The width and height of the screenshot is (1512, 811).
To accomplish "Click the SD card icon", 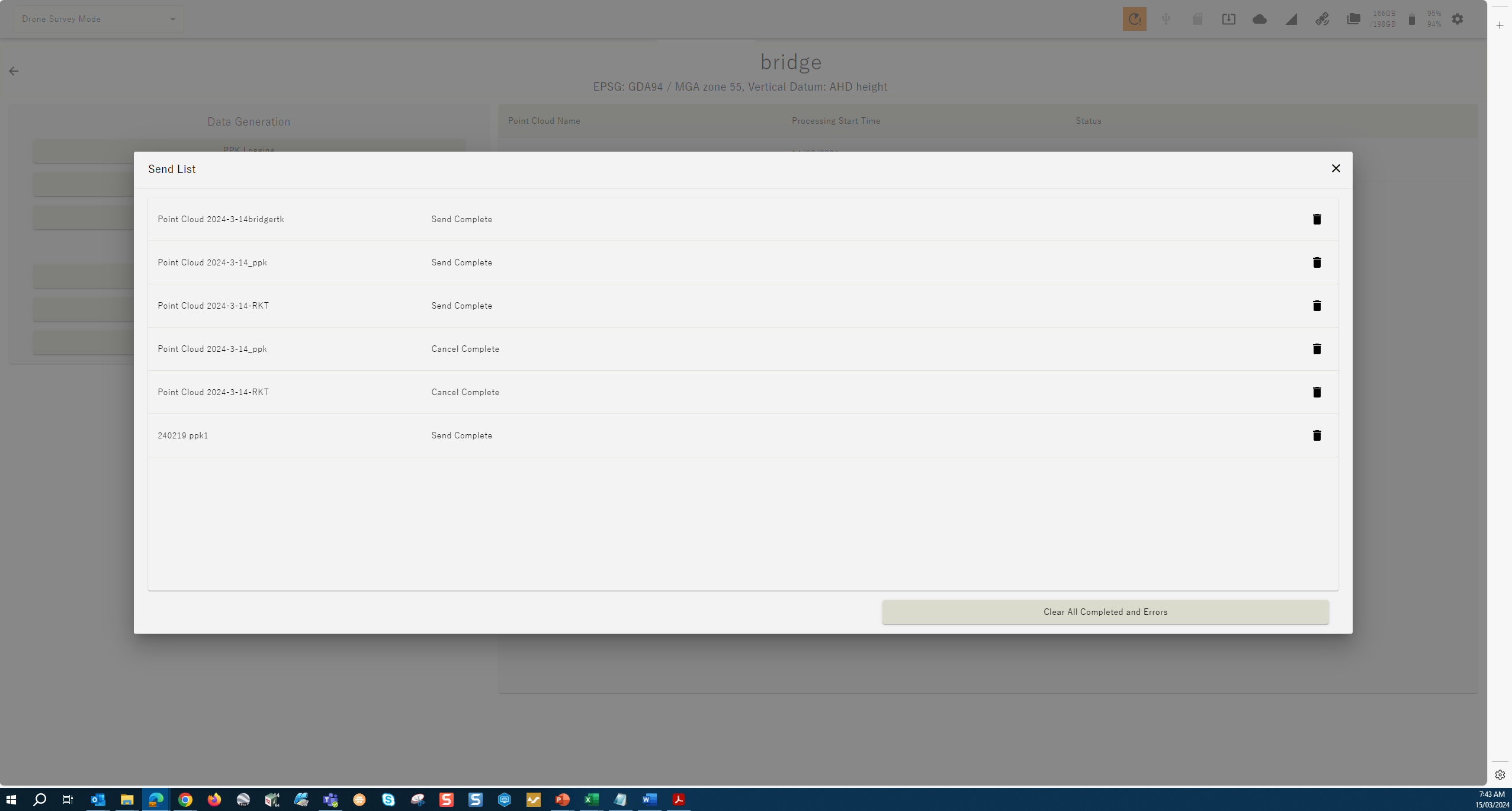I will coord(1197,19).
